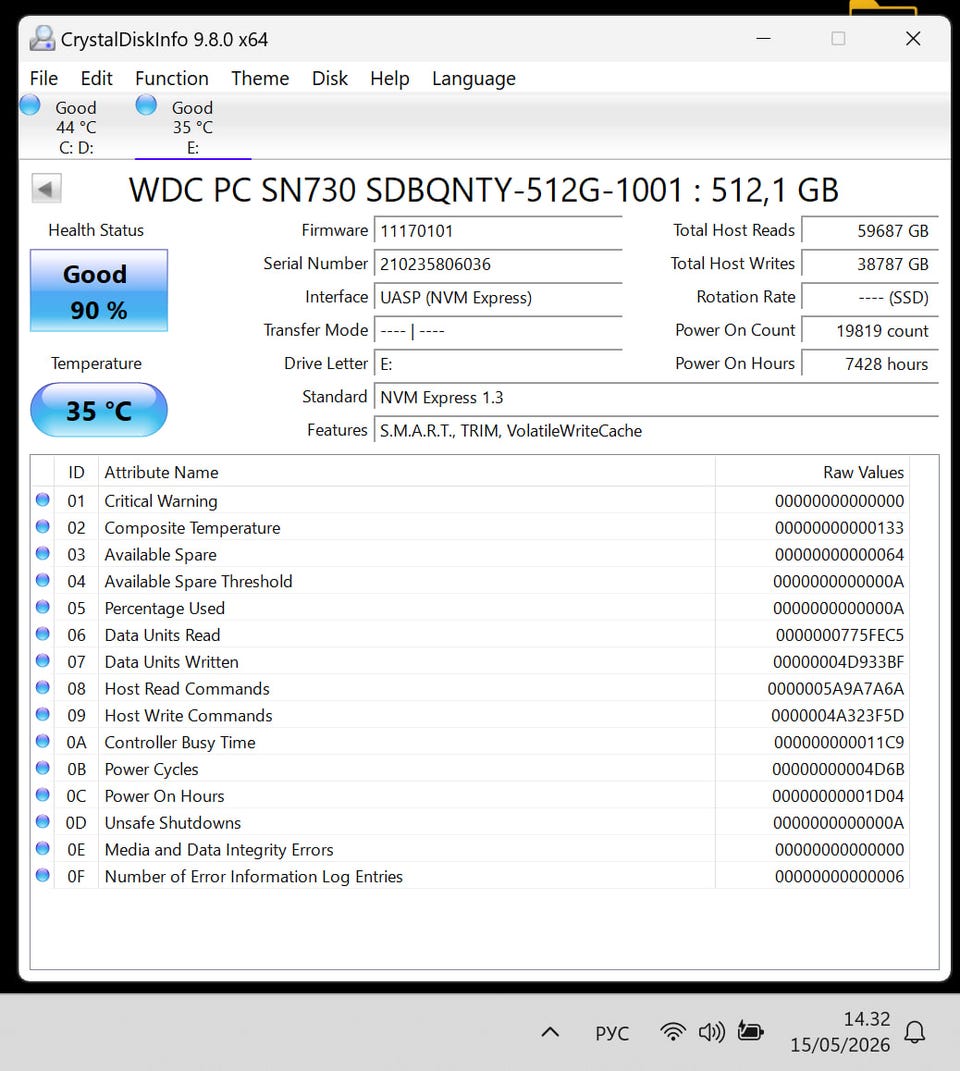
Task: Open the volume speaker tray icon
Action: [x=711, y=1031]
